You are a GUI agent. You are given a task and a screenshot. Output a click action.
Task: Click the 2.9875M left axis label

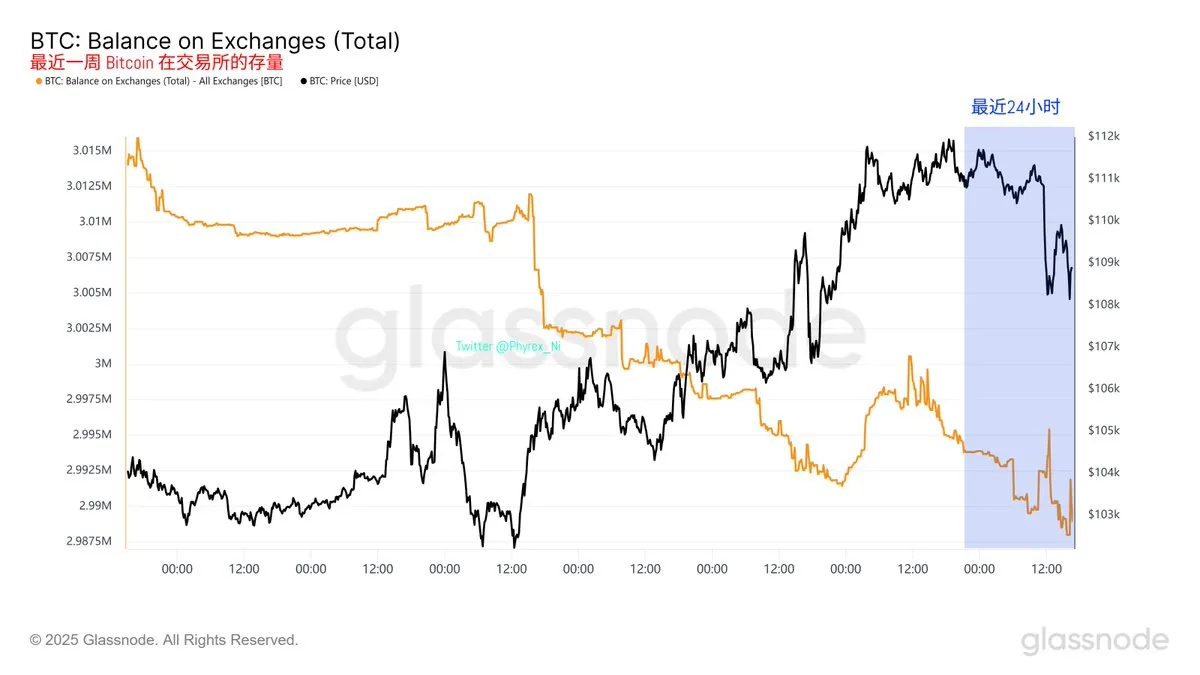89,541
